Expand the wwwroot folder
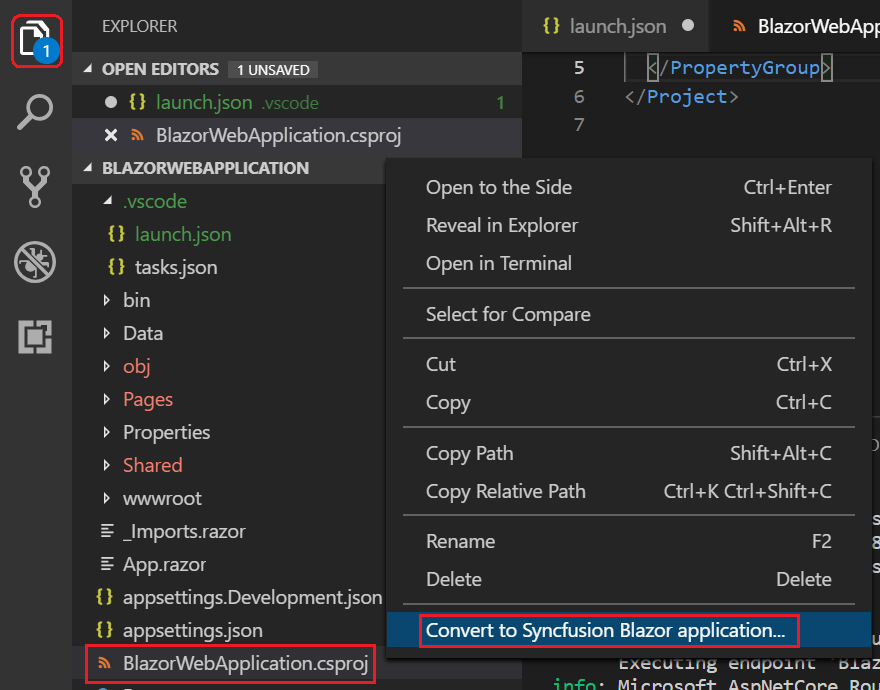Image resolution: width=880 pixels, height=690 pixels. 161,498
